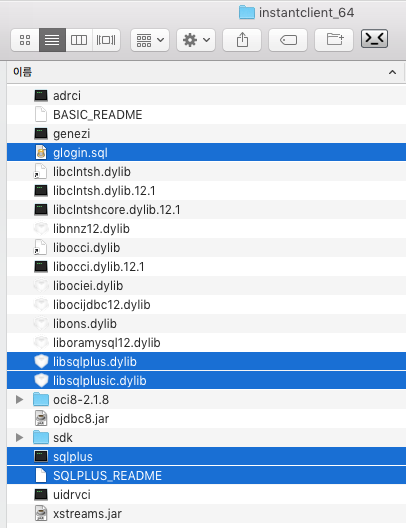Select the adrci executable icon
406x528 pixels.
coord(41,96)
